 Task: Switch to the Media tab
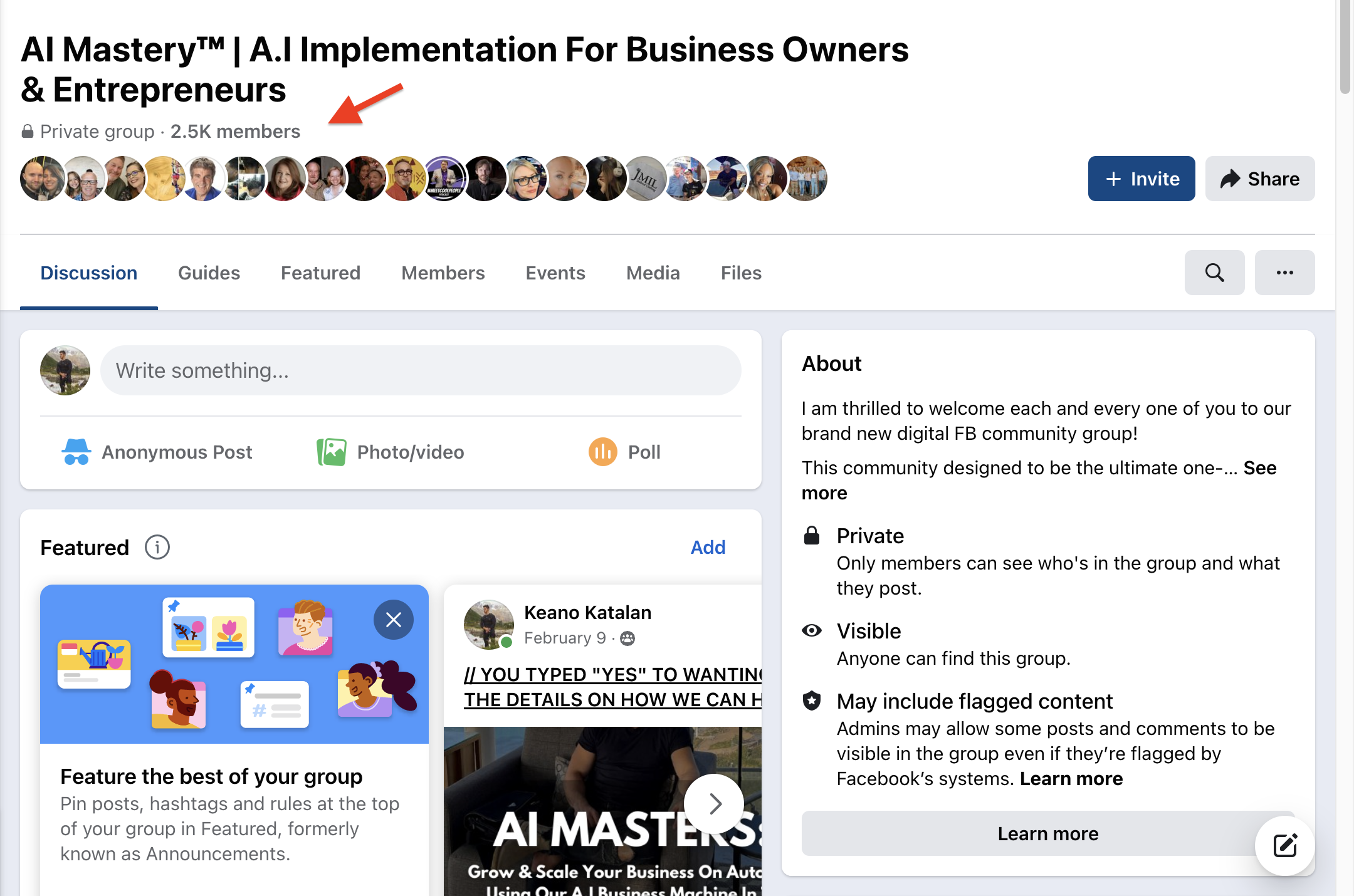pos(653,273)
